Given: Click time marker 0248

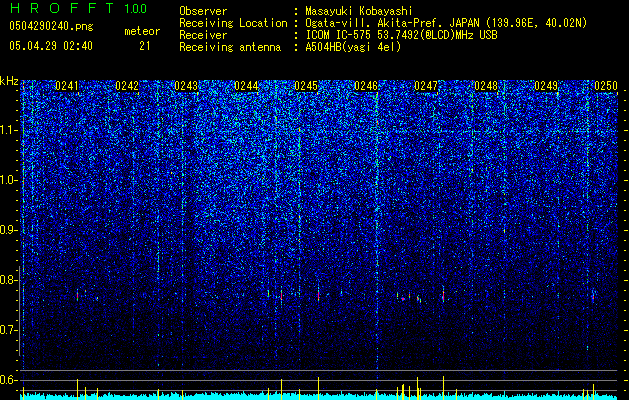Looking at the screenshot, I should click(x=486, y=86).
